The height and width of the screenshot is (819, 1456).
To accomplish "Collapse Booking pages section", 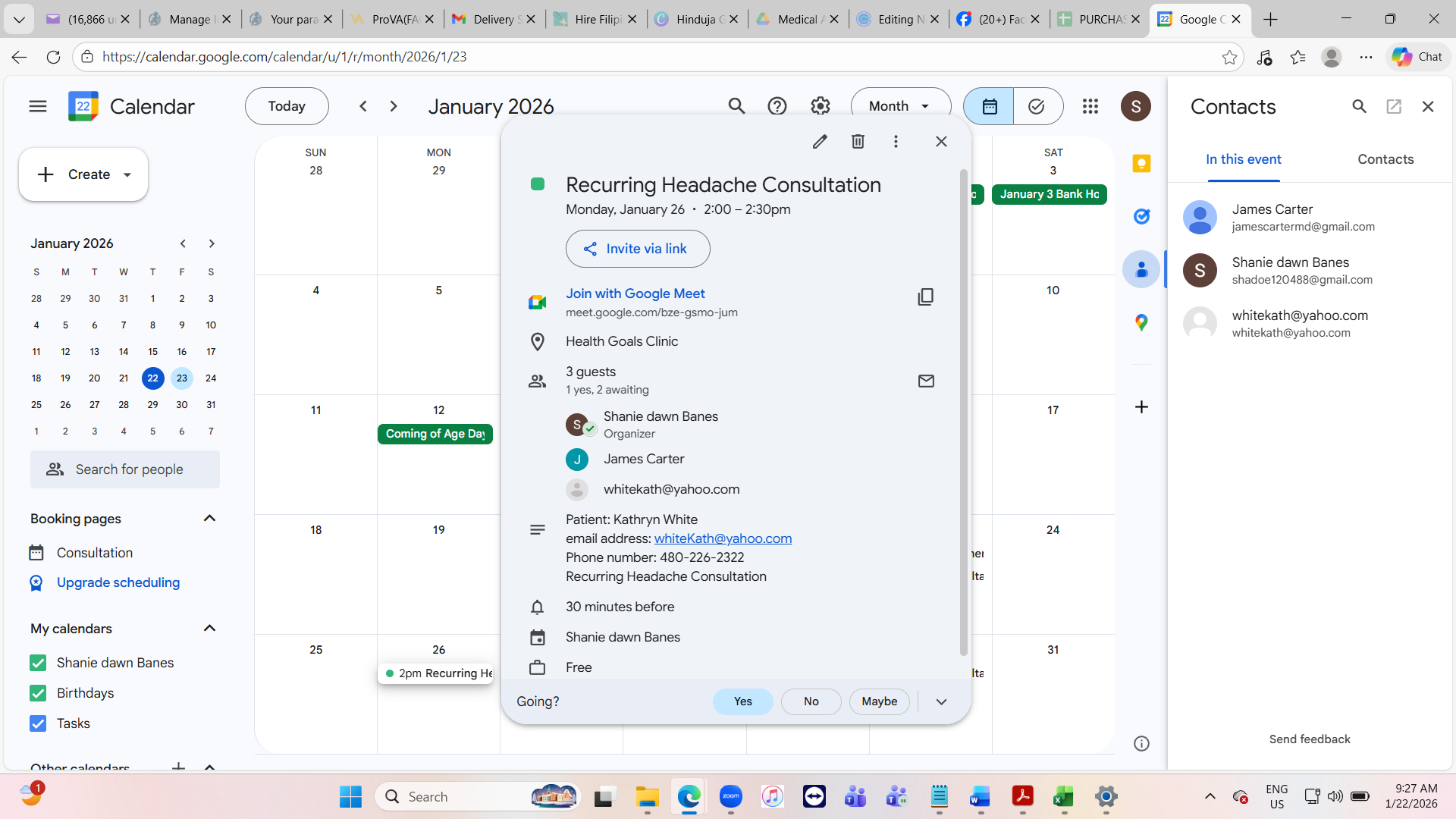I will pyautogui.click(x=210, y=519).
